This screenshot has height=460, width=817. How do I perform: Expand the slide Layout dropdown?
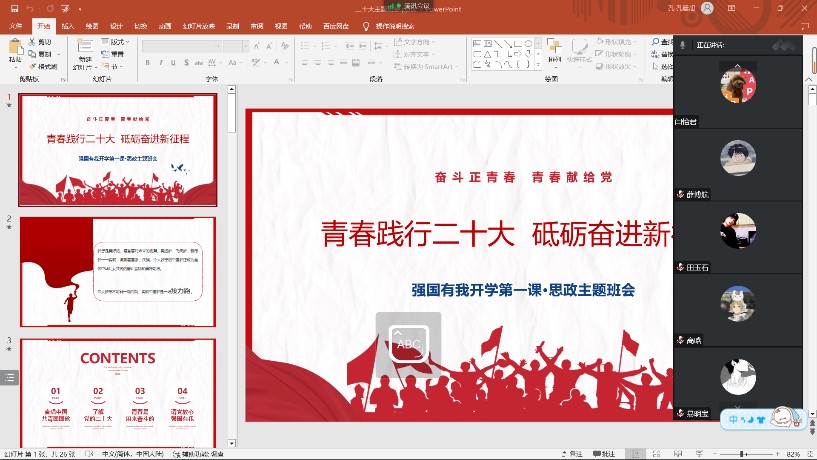119,42
